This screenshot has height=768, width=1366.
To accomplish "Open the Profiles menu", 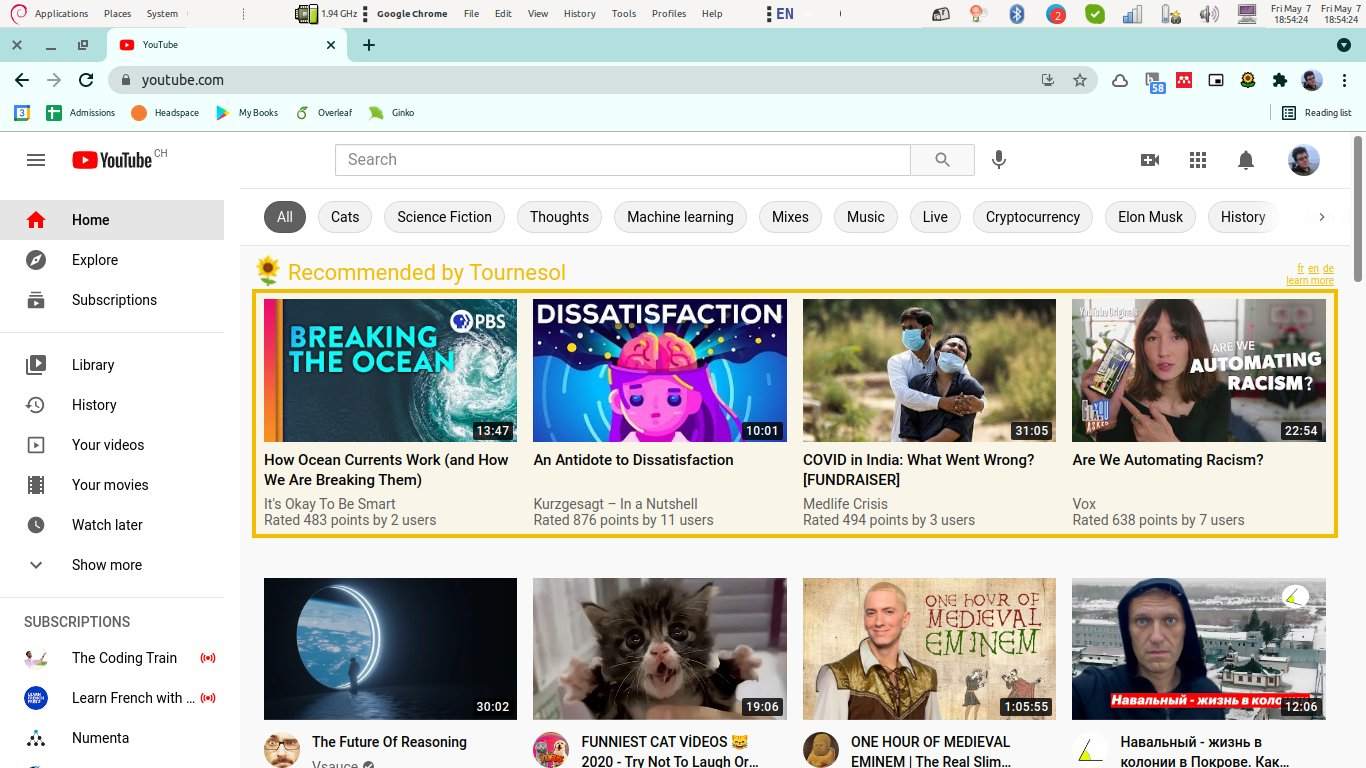I will click(669, 14).
